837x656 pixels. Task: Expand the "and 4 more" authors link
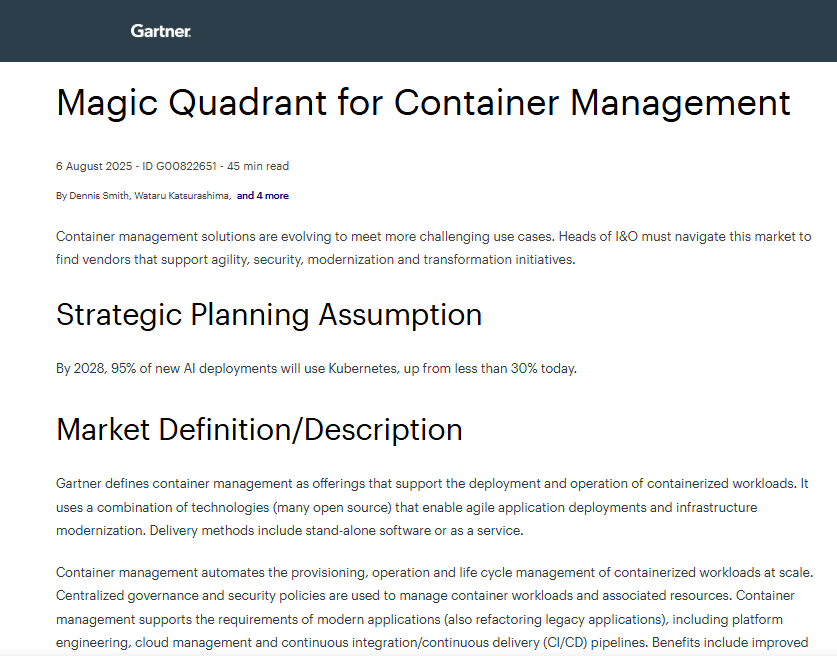coord(263,196)
